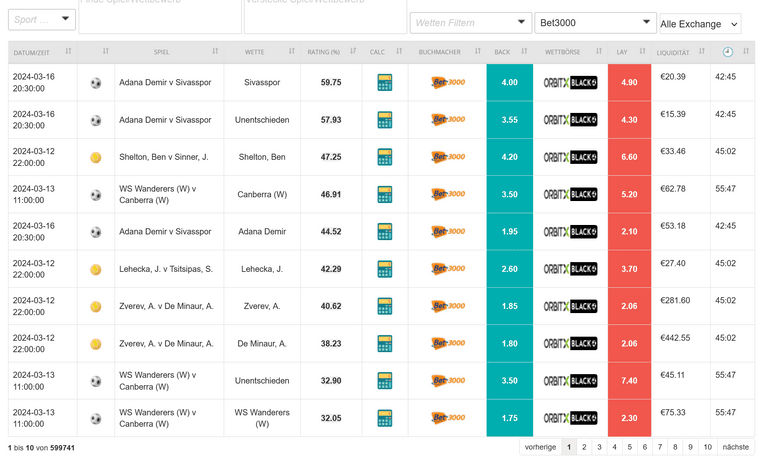760x459 pixels.
Task: Open calculator for Shelton, Ben row
Action: (385, 157)
